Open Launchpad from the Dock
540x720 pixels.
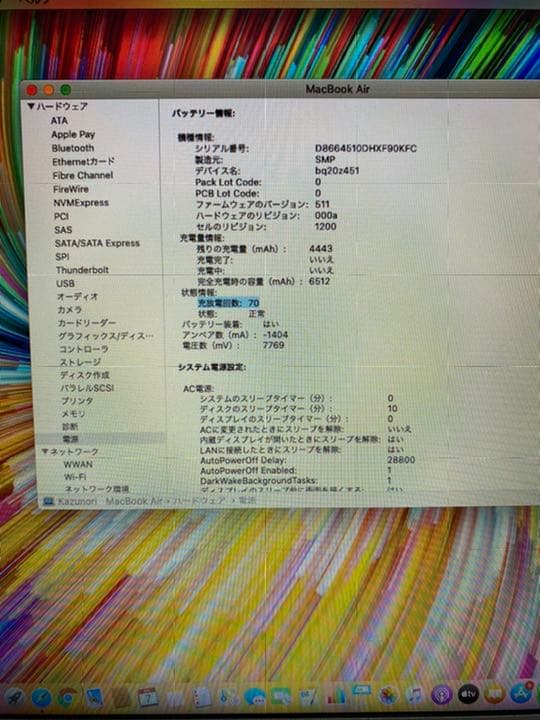14,697
